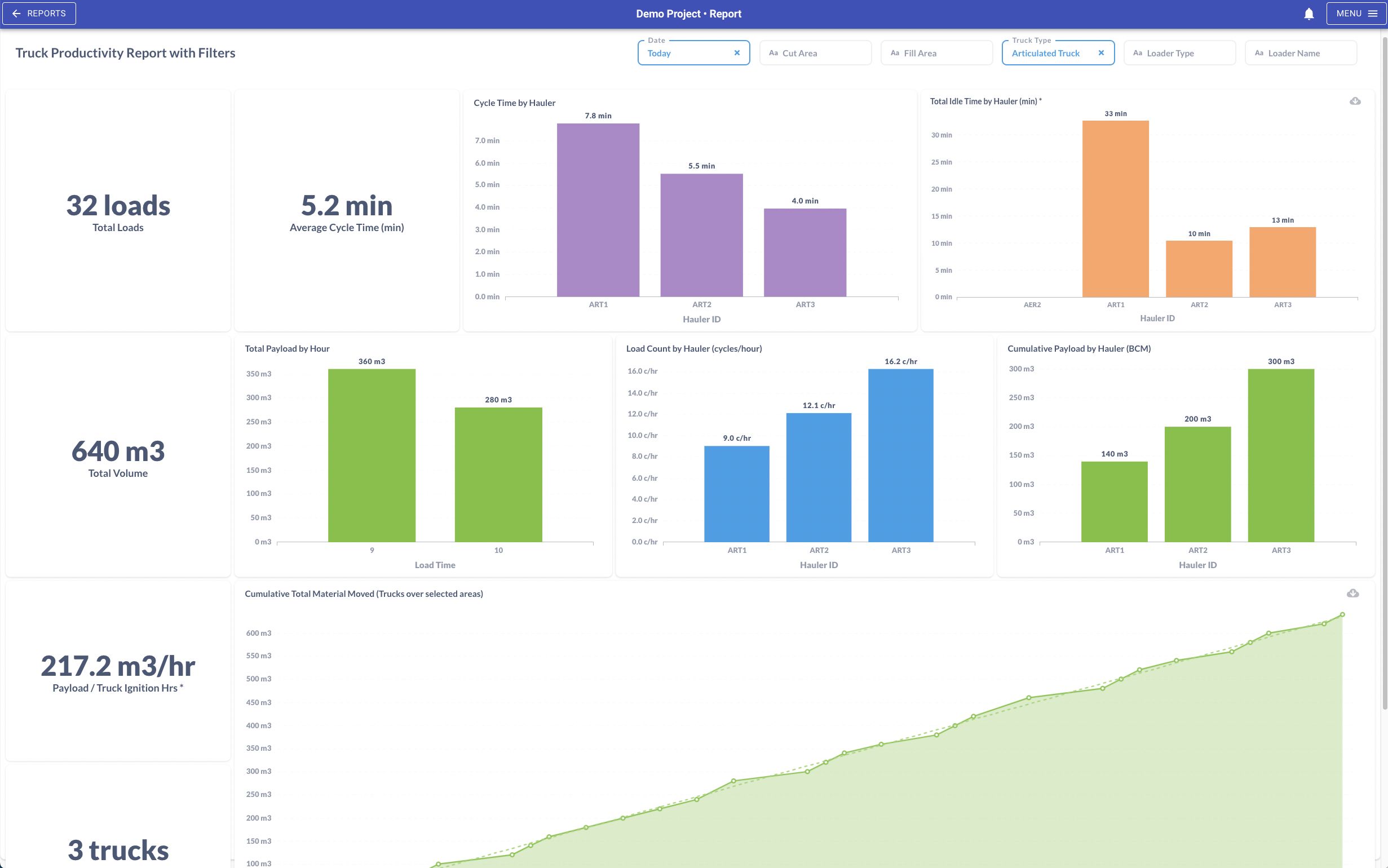Click the AER2 label in idle chart
1388x868 pixels.
[x=1032, y=305]
